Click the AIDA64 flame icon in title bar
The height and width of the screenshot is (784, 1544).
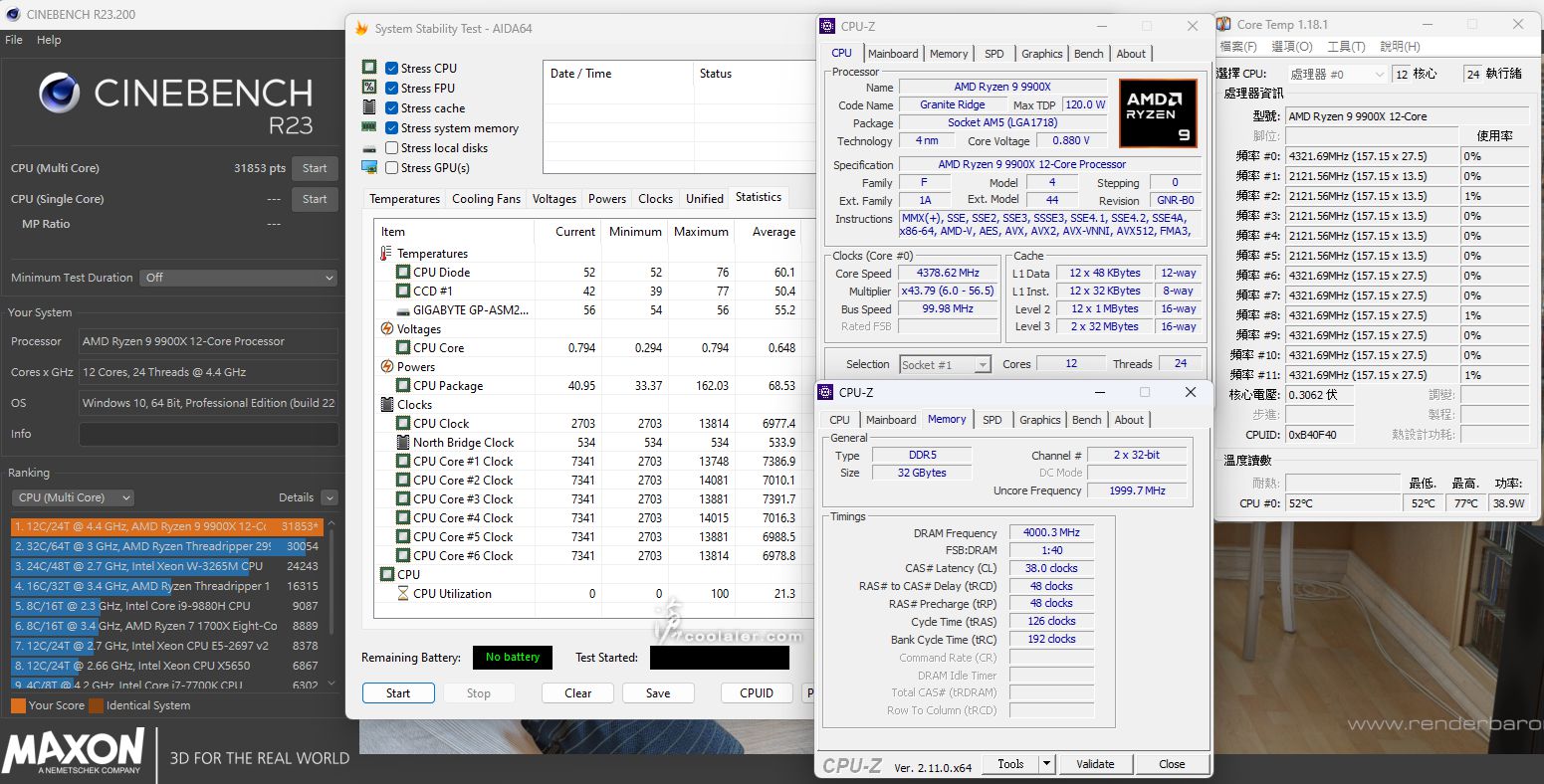coord(361,29)
